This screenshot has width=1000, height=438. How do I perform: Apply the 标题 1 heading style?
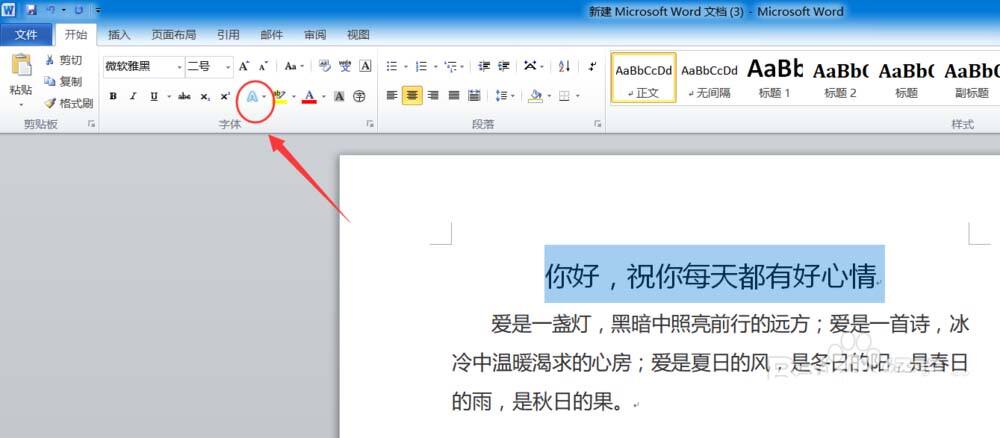tap(775, 76)
